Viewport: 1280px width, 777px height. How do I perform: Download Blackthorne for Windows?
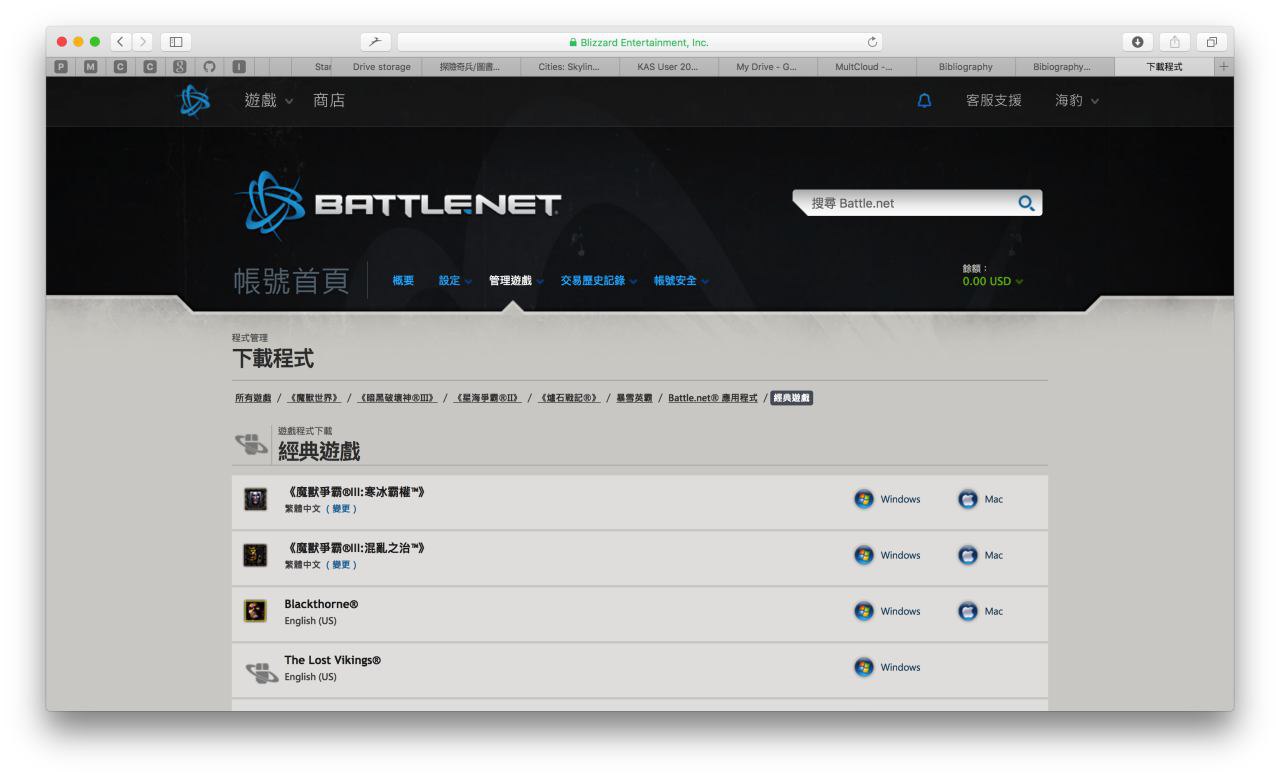pyautogui.click(x=887, y=611)
